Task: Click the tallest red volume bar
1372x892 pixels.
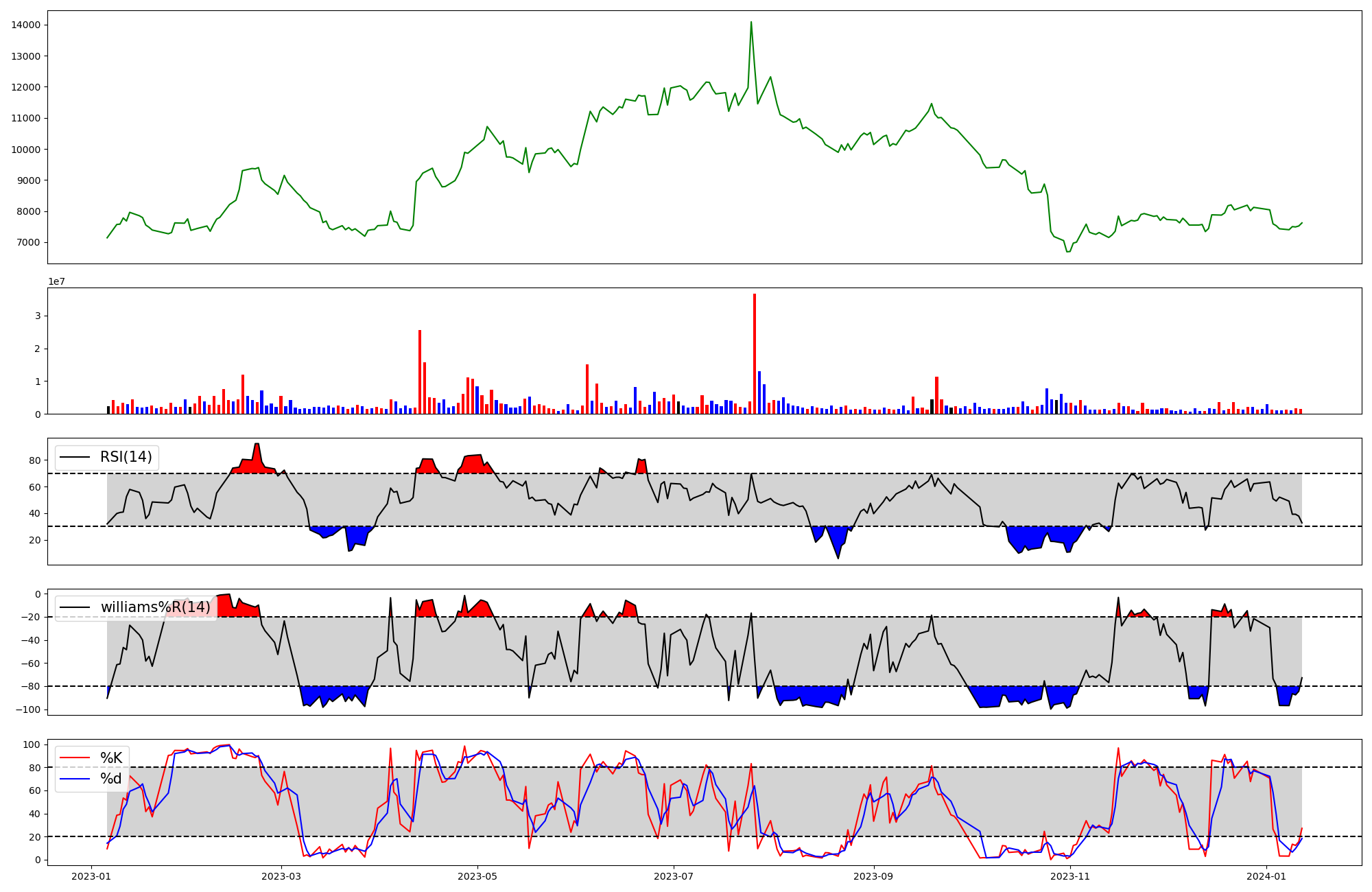Action: (x=755, y=353)
